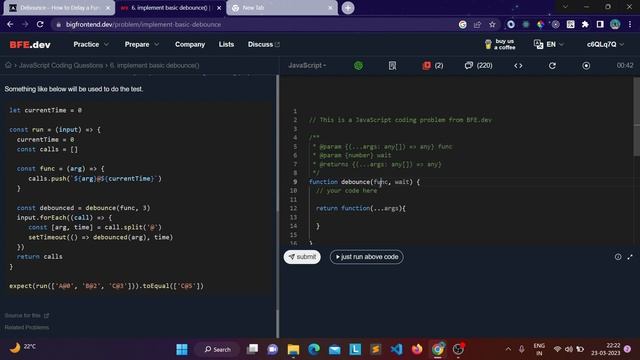The height and width of the screenshot is (360, 640).
Task: Click the record circle icon next to timer
Action: pos(586,65)
